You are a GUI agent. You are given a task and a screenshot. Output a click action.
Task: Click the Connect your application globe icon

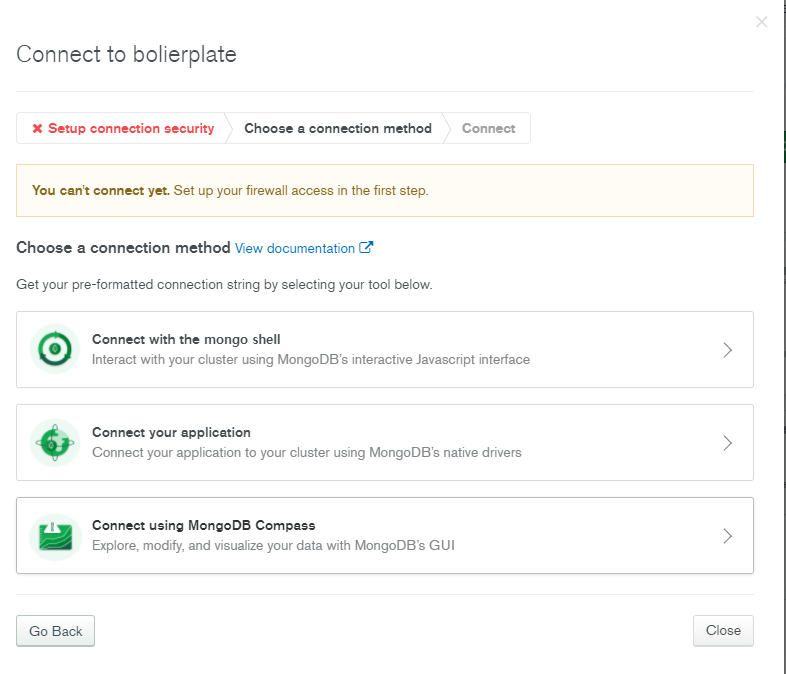pos(55,442)
